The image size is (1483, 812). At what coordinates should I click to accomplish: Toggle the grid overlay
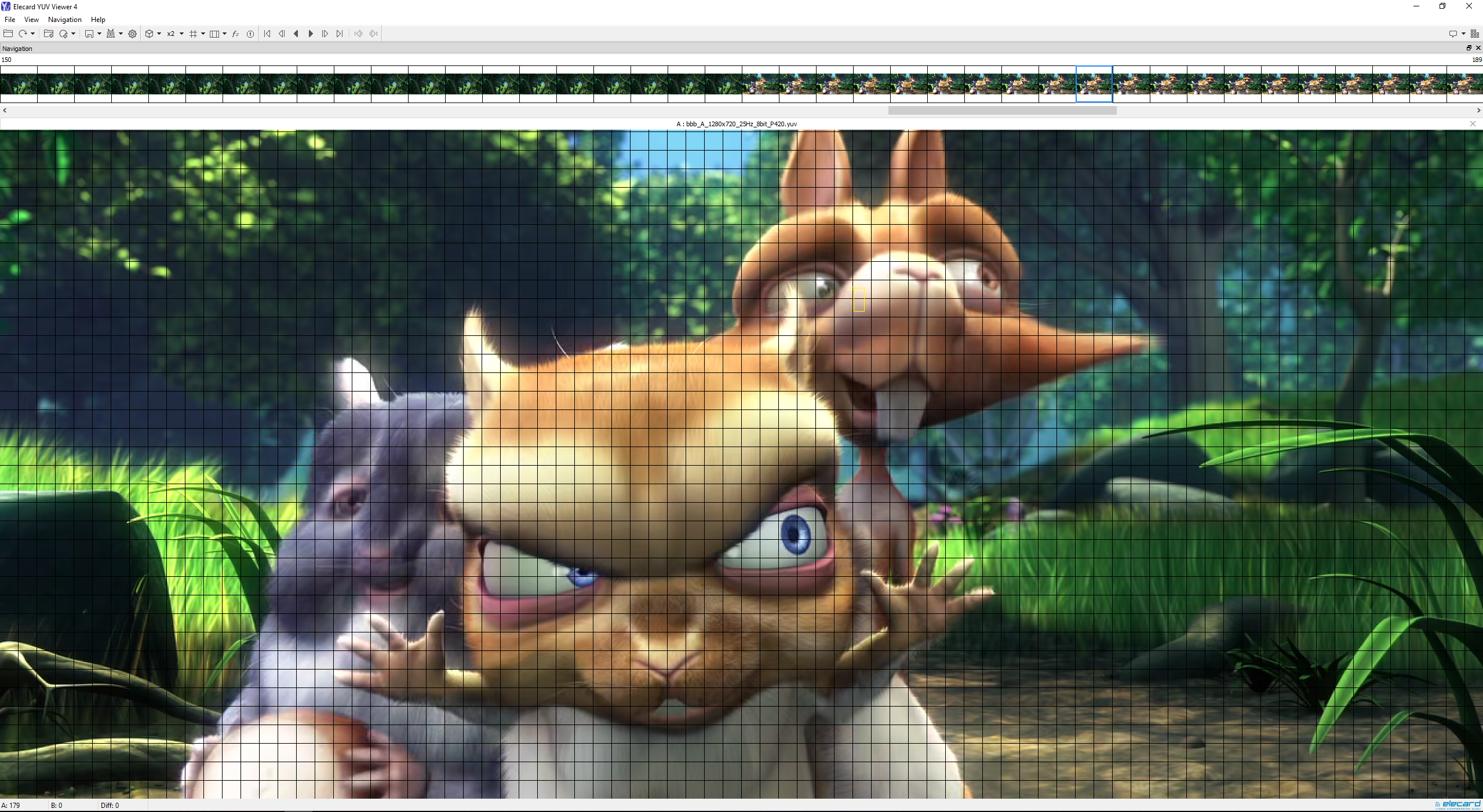[x=194, y=34]
